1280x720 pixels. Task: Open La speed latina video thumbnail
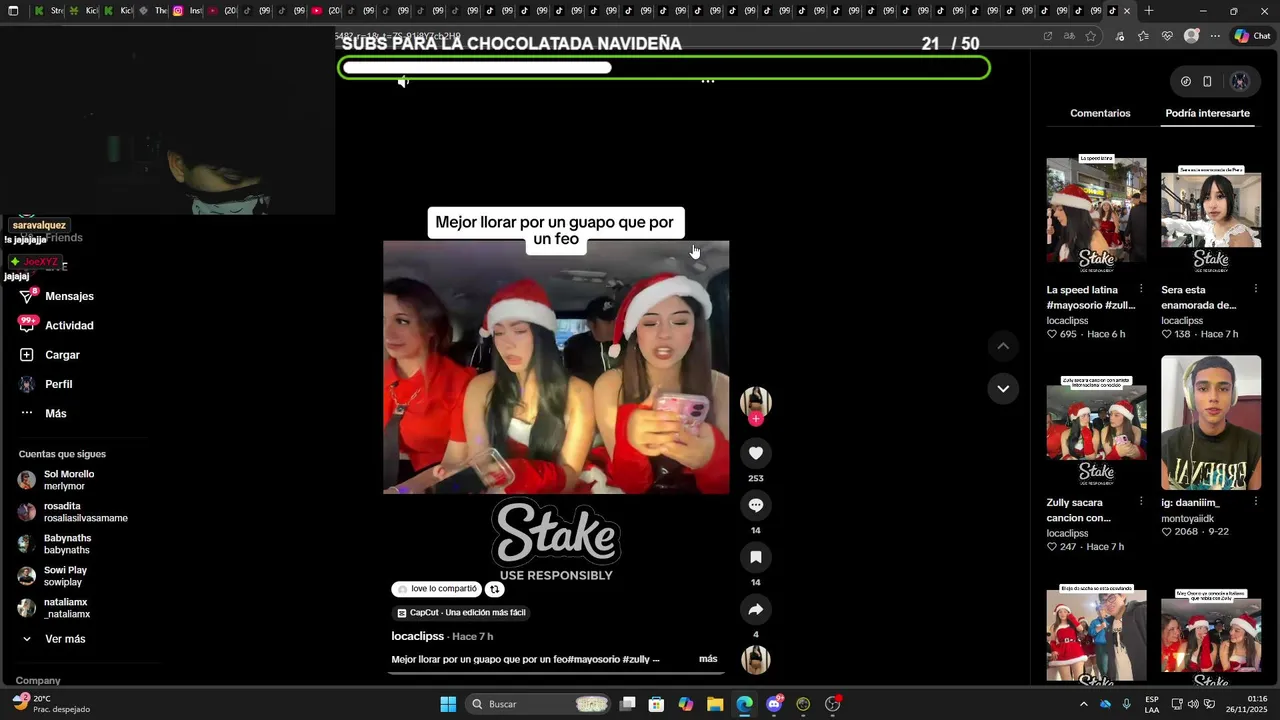[x=1096, y=214]
